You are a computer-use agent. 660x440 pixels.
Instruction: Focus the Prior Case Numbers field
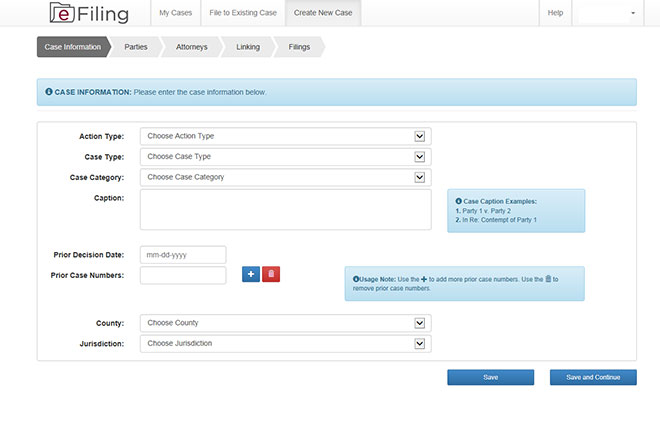pyautogui.click(x=183, y=275)
